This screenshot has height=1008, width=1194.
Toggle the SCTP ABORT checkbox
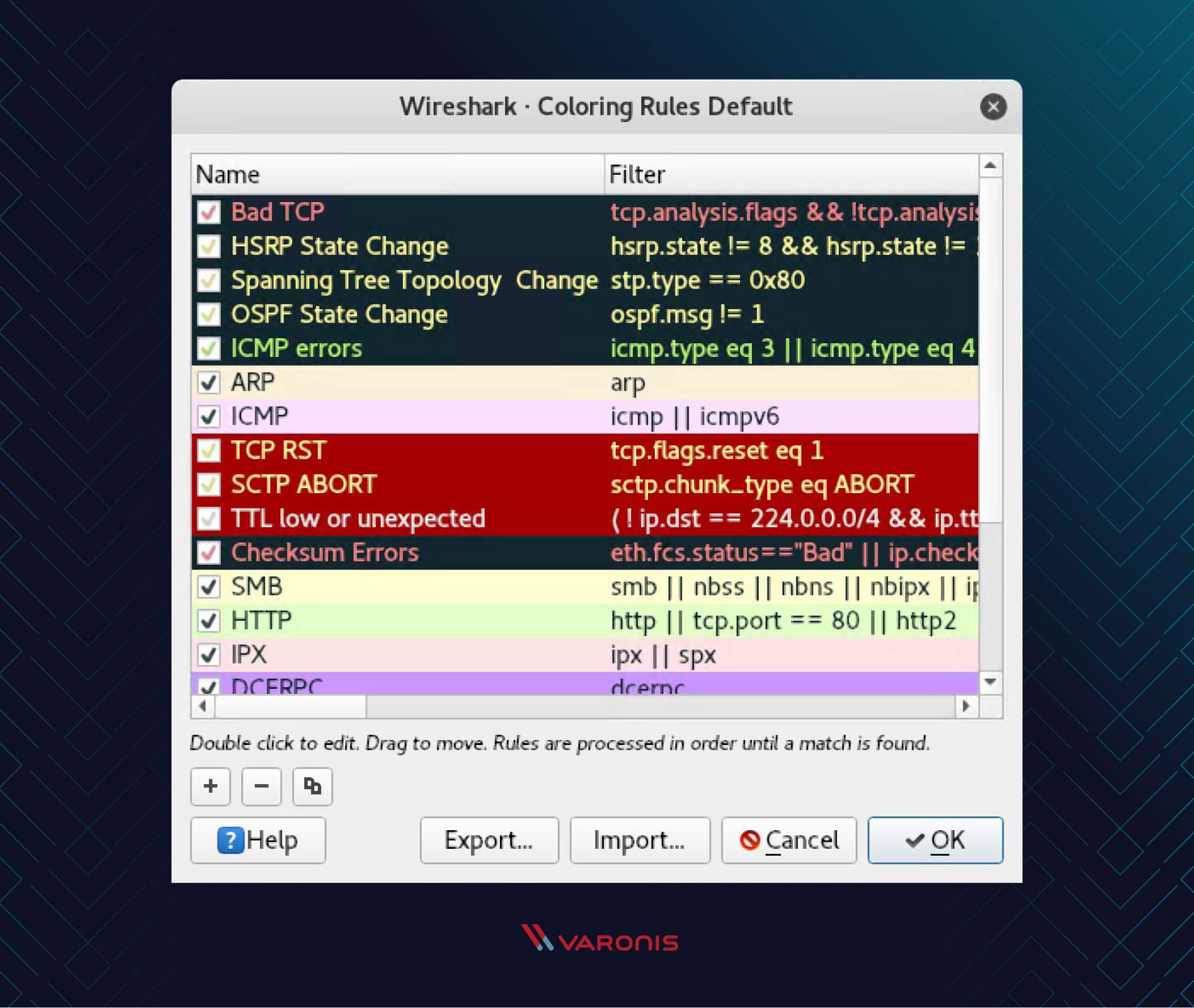tap(208, 484)
